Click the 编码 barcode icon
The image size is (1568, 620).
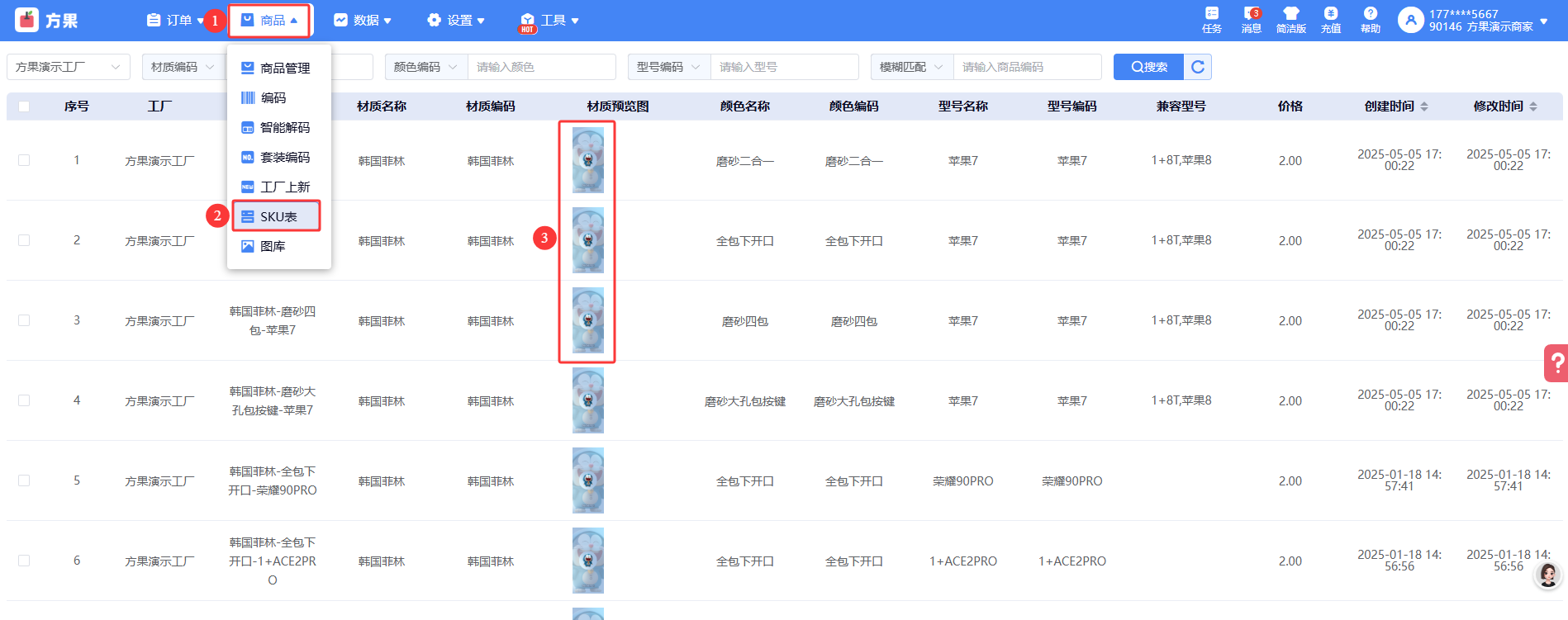click(248, 97)
